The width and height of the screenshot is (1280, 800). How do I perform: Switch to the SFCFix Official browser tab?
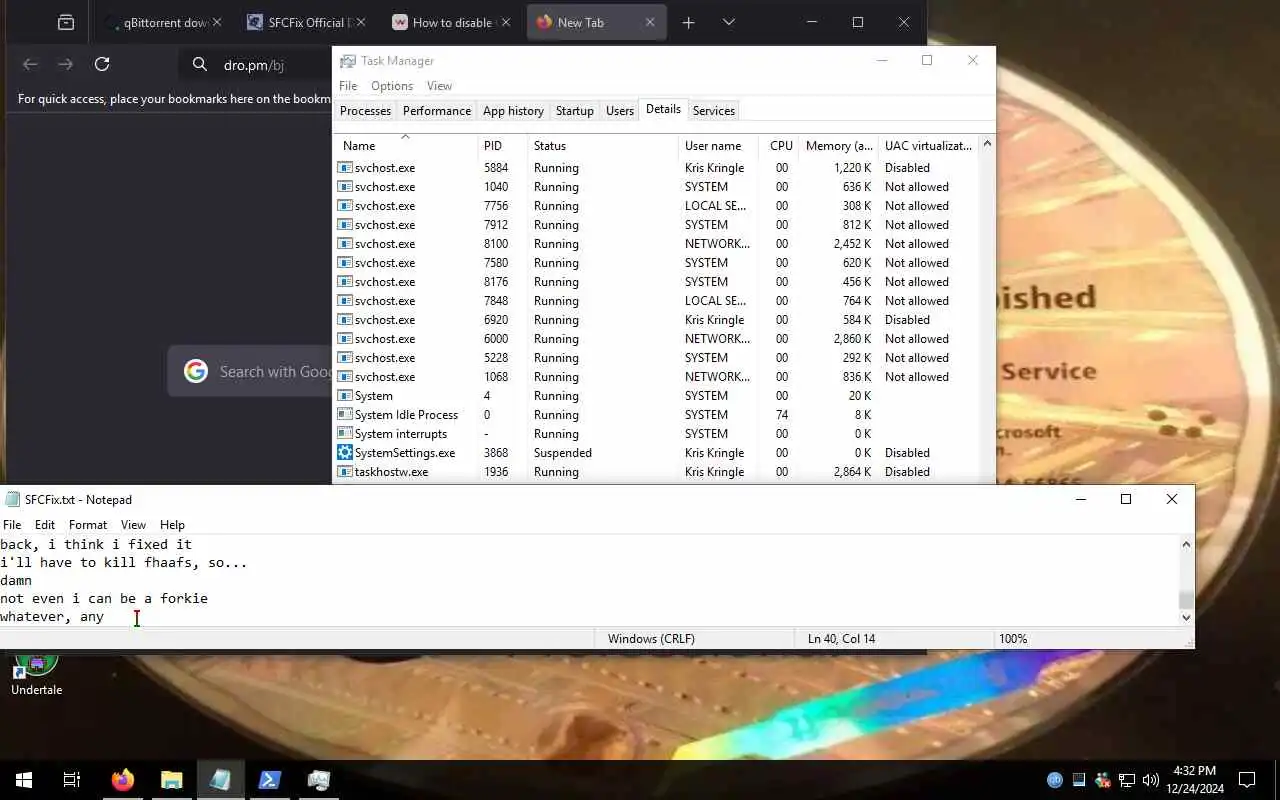click(x=306, y=22)
